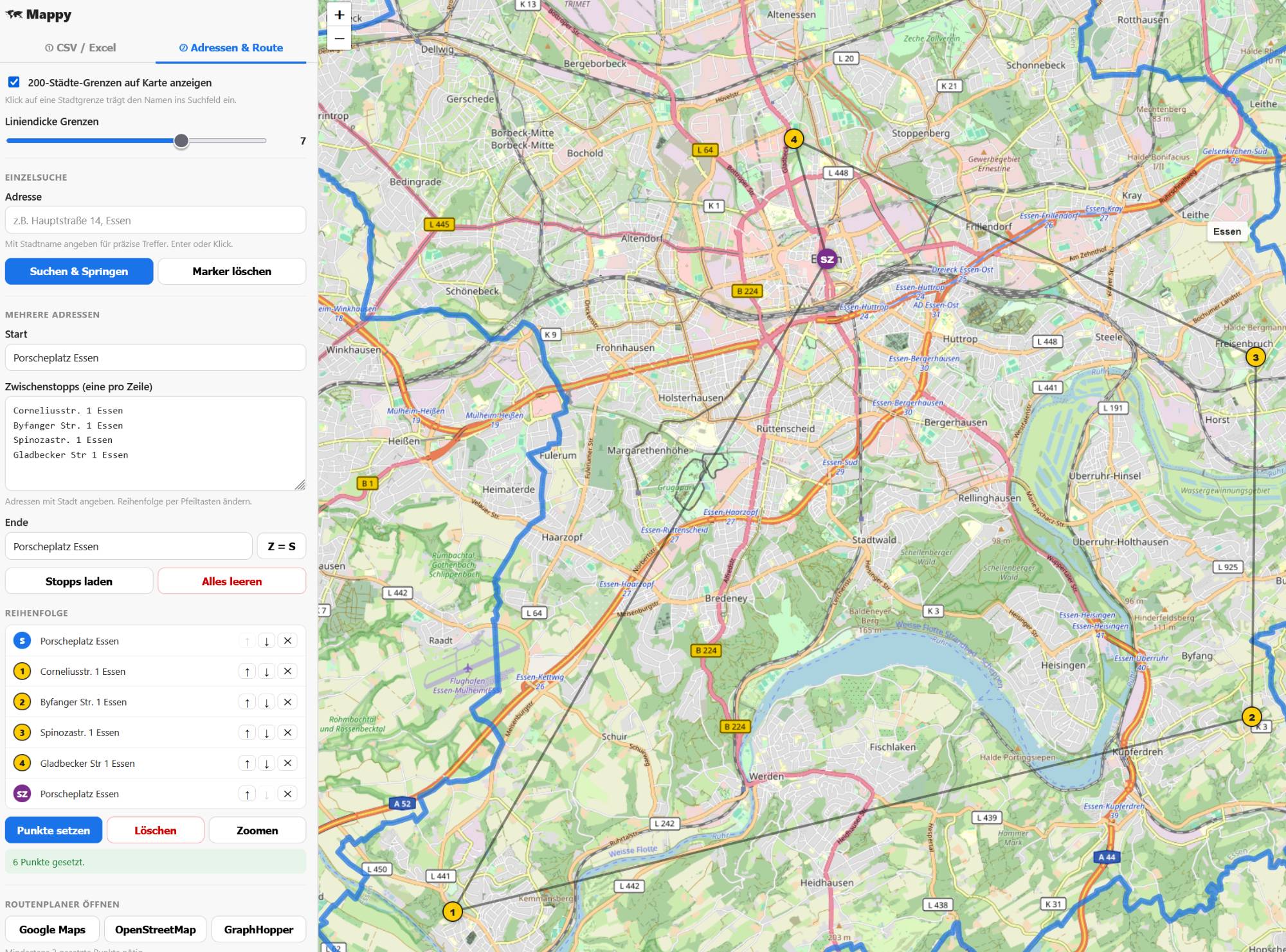The height and width of the screenshot is (952, 1286).
Task: Adjust the Liniendicke Grenzen slider handle
Action: [181, 141]
